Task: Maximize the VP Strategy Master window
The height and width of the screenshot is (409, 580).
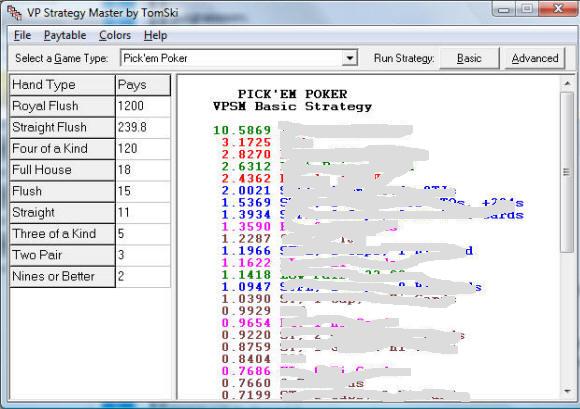Action: 527,9
